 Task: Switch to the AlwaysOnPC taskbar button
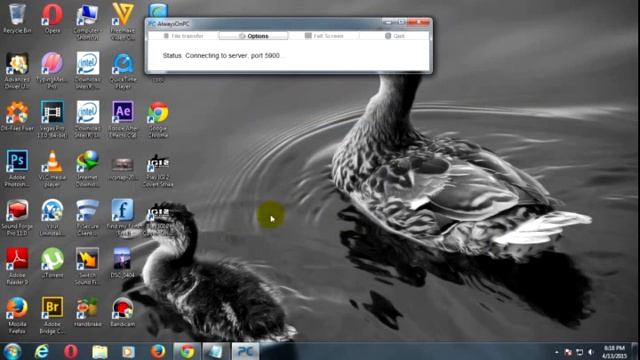(245, 351)
